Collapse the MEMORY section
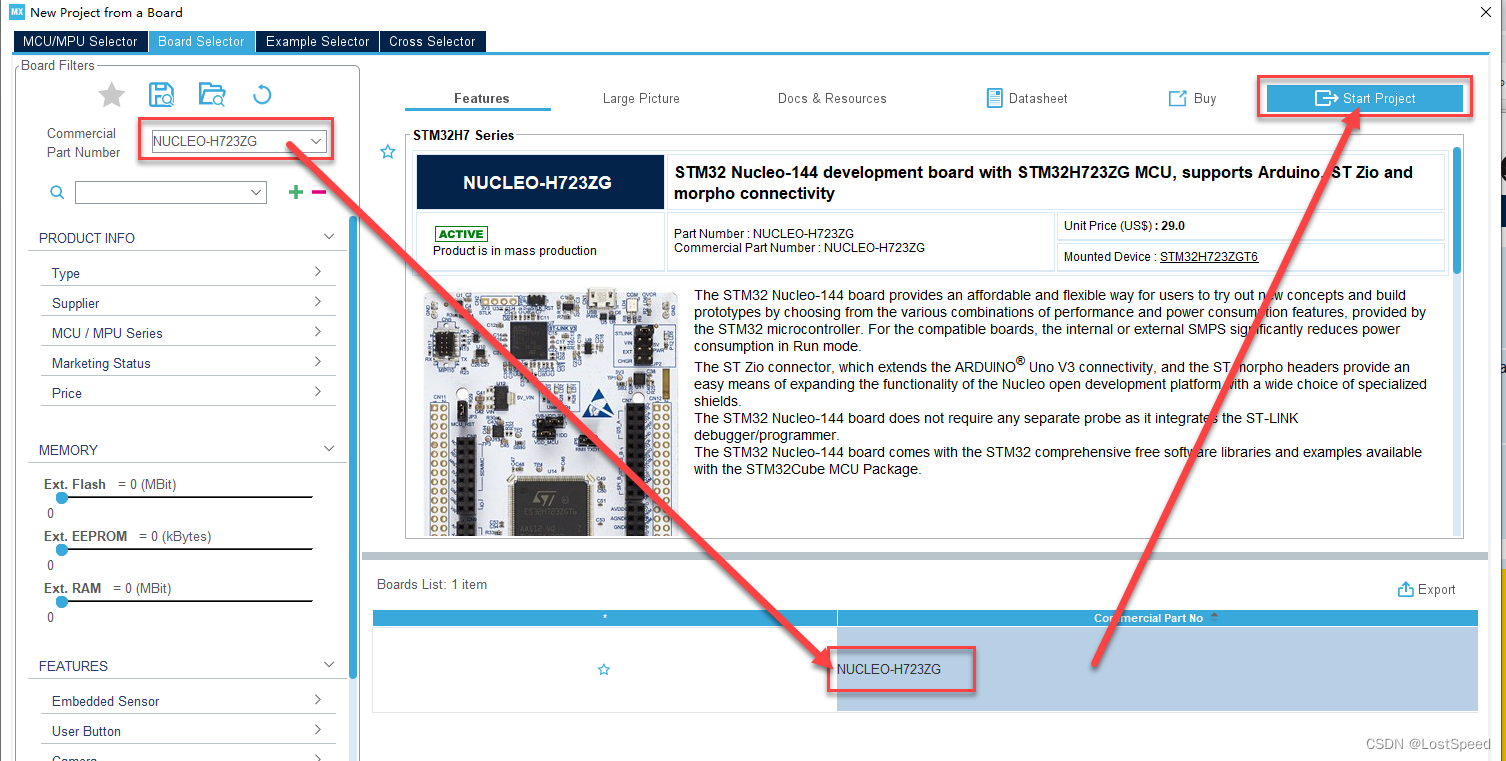This screenshot has width=1506, height=761. [x=329, y=449]
